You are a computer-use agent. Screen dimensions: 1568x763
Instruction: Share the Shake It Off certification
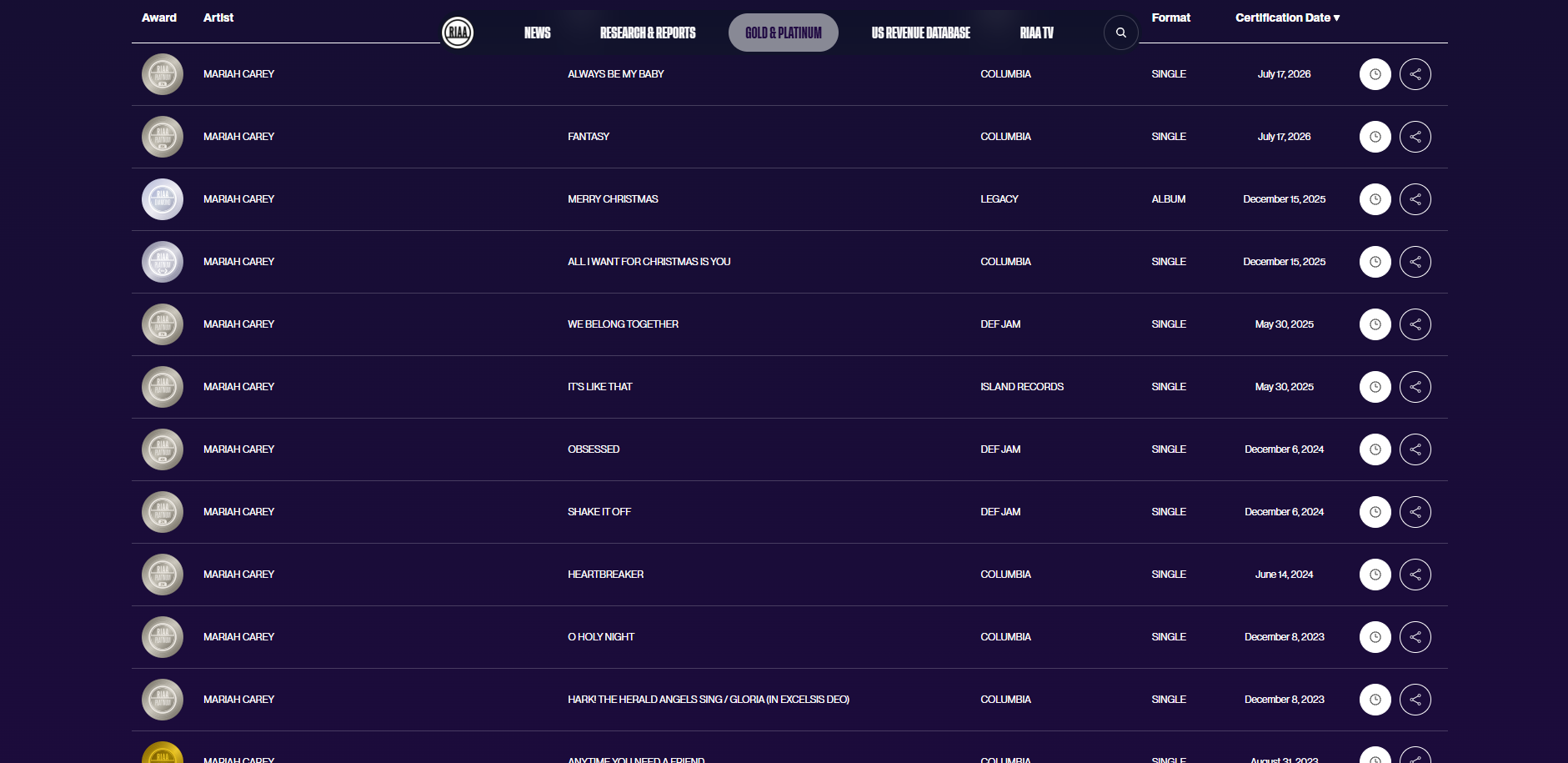pyautogui.click(x=1415, y=512)
